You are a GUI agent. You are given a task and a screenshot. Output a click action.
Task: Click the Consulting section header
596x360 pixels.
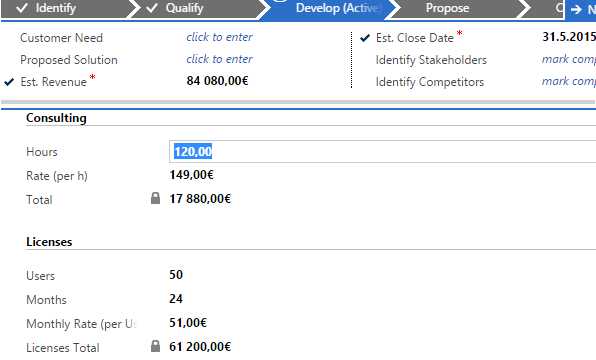(56, 118)
